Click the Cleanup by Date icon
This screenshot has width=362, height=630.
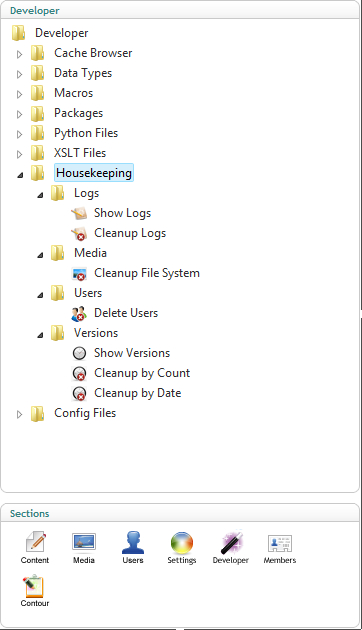click(x=79, y=393)
